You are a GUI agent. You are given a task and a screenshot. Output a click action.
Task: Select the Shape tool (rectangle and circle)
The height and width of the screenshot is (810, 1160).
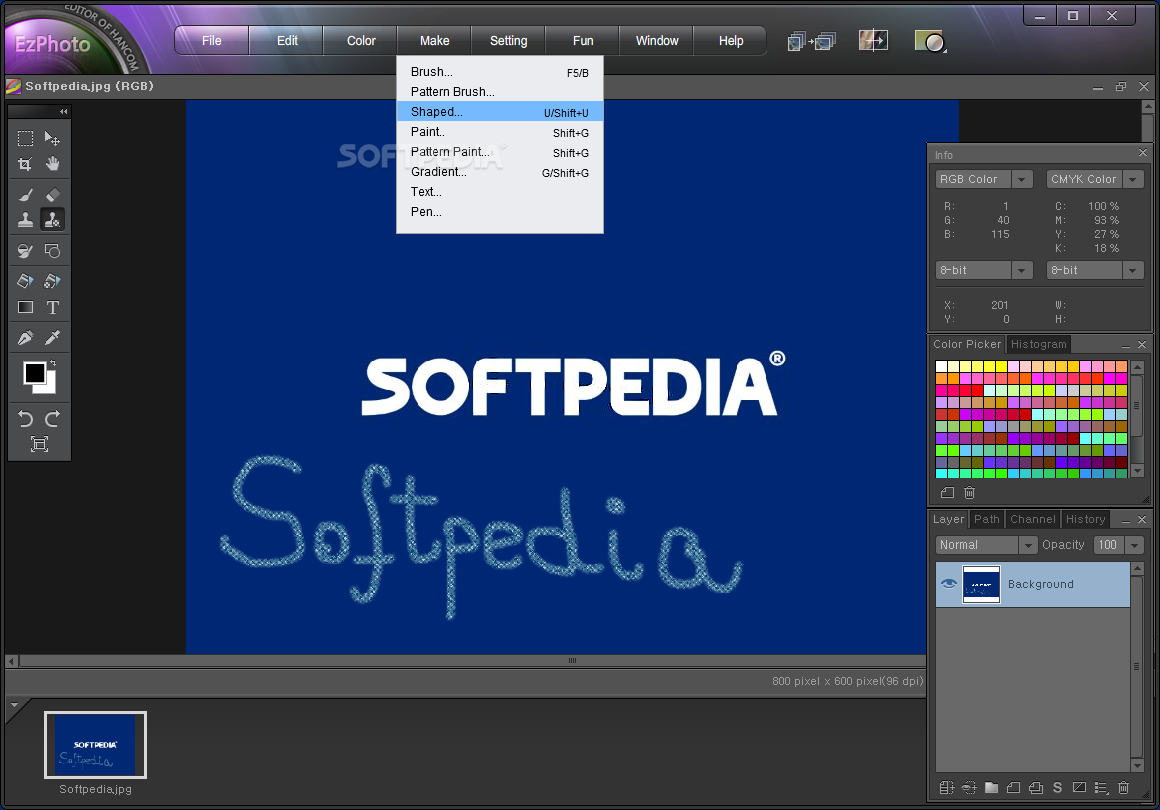click(x=53, y=251)
